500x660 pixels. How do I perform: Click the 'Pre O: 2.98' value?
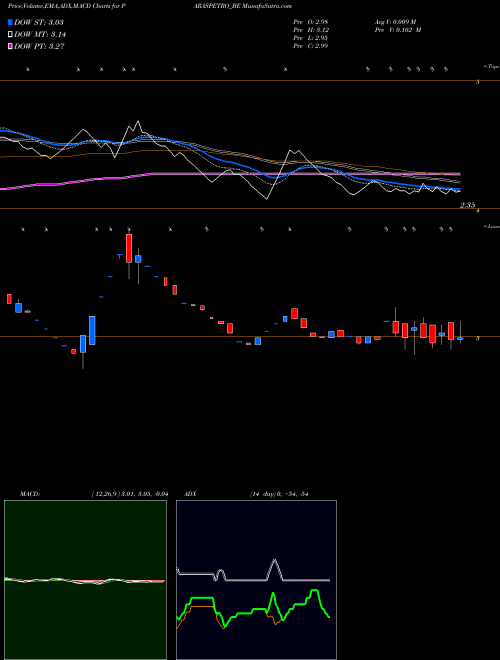[x=311, y=22]
